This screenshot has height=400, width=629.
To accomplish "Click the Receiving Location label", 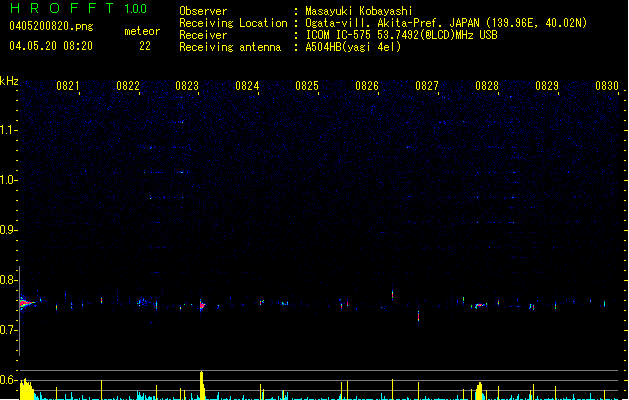I will [233, 23].
